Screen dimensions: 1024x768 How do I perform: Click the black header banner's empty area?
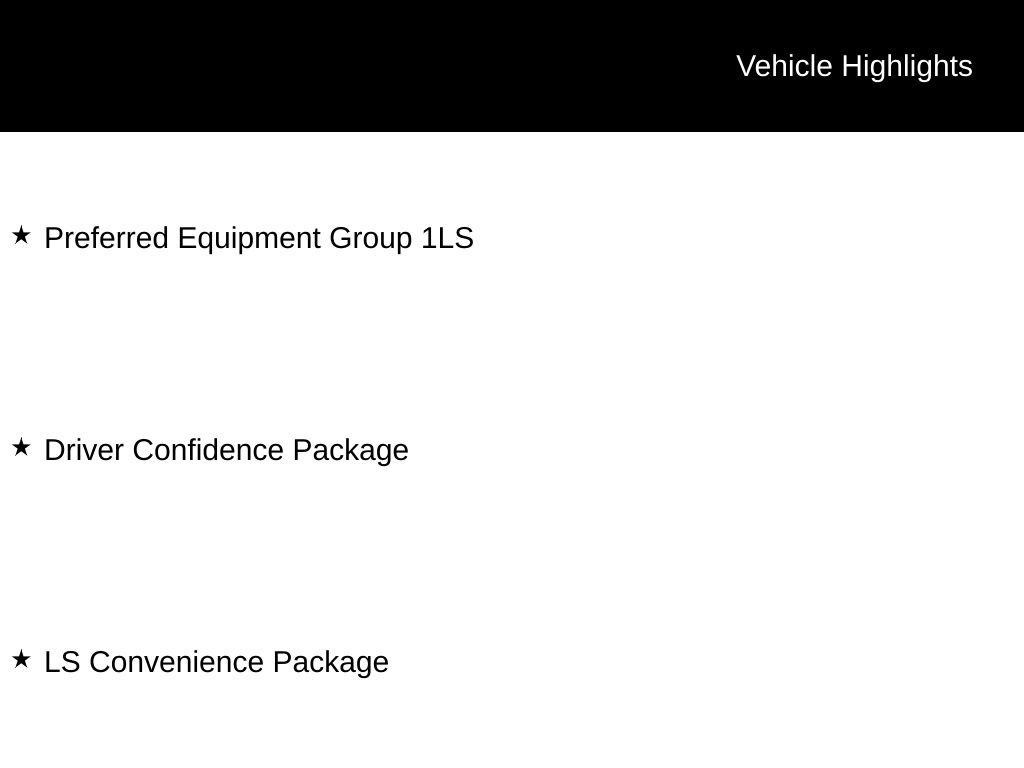pyautogui.click(x=350, y=66)
